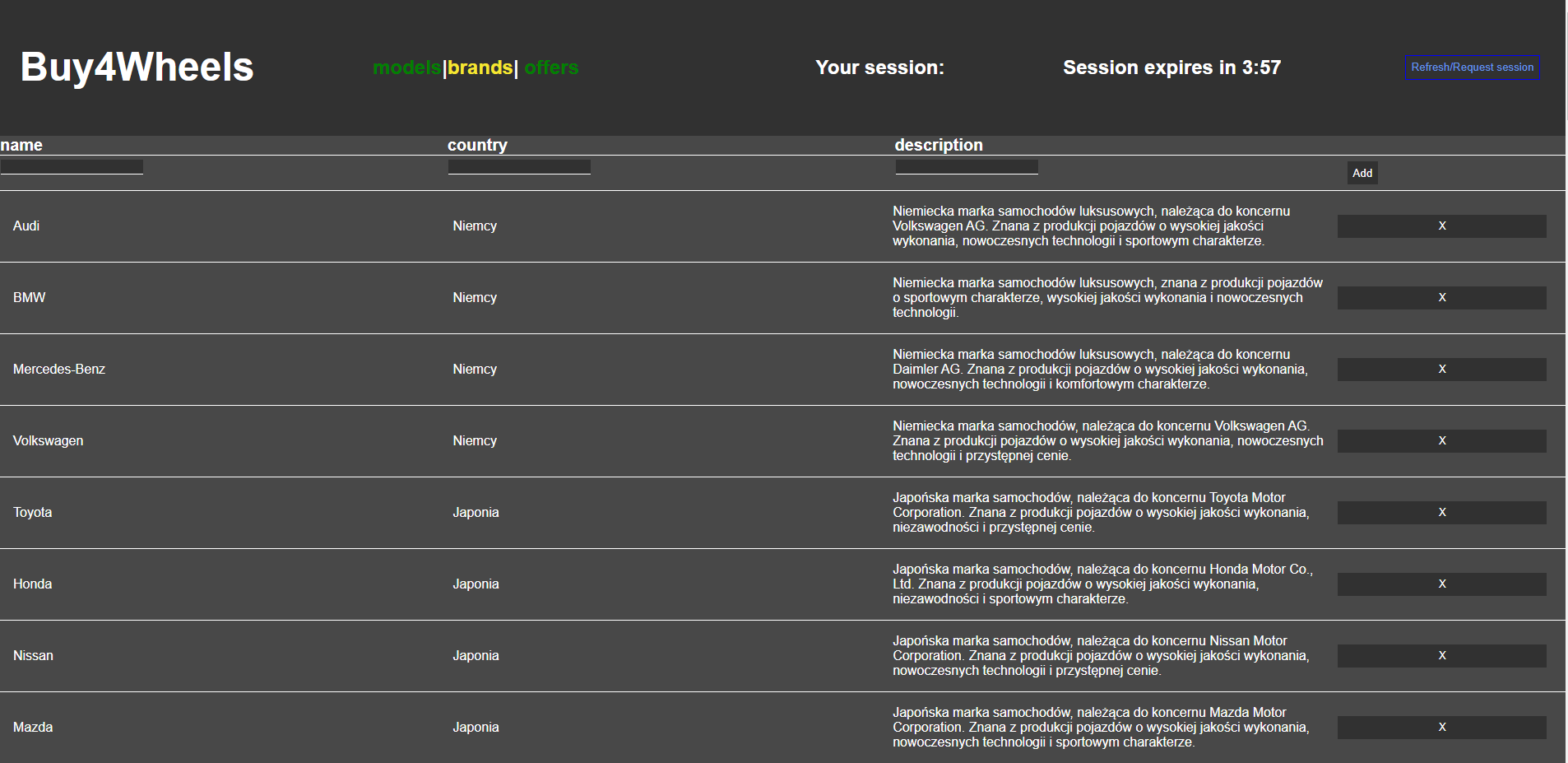The width and height of the screenshot is (1568, 763).
Task: Click the Mazda Motor Corporation description
Action: [1102, 728]
